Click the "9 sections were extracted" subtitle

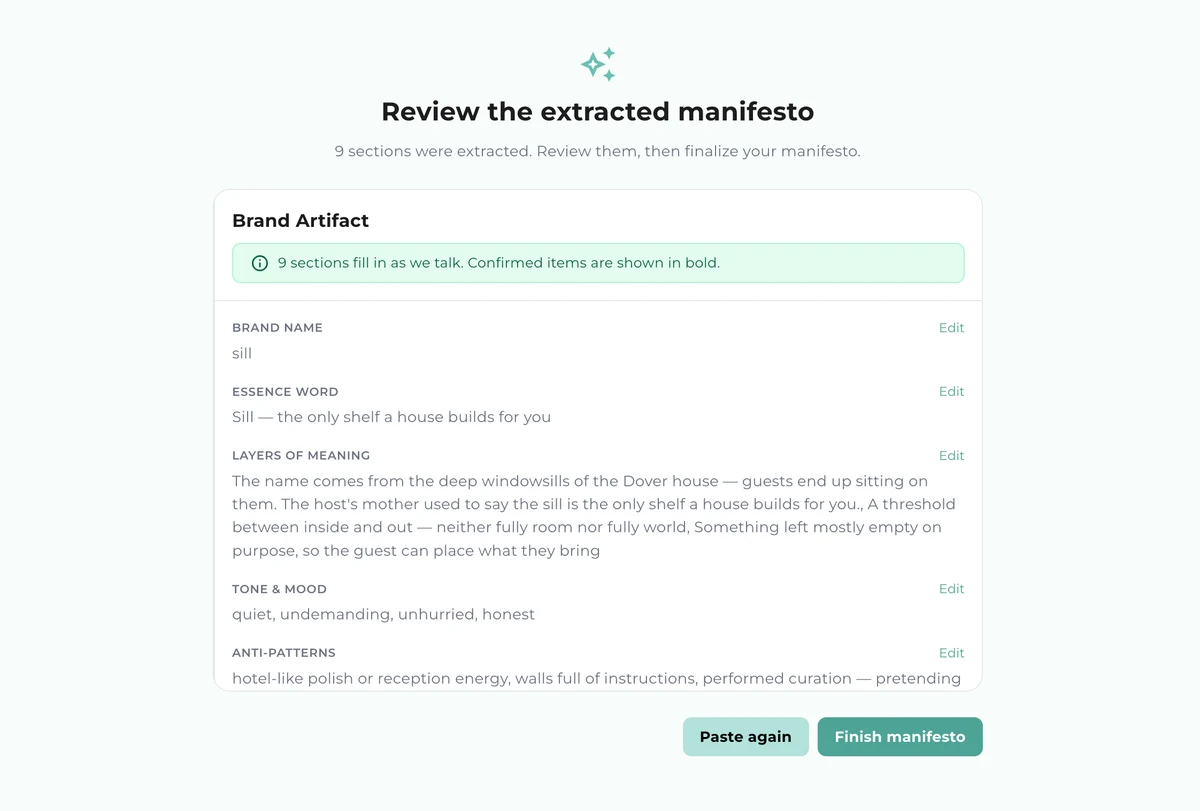click(598, 152)
